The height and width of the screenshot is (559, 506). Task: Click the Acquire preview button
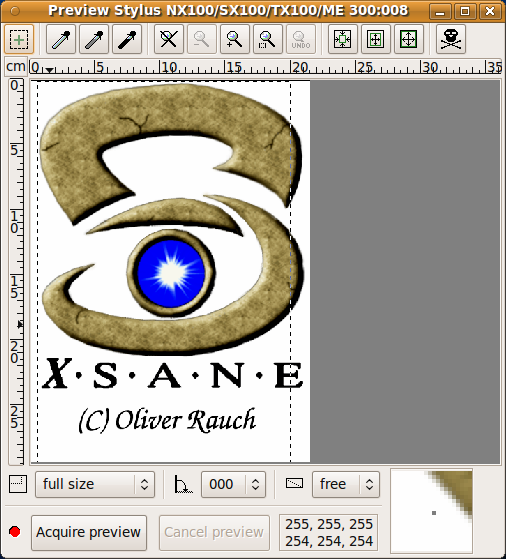(x=89, y=533)
